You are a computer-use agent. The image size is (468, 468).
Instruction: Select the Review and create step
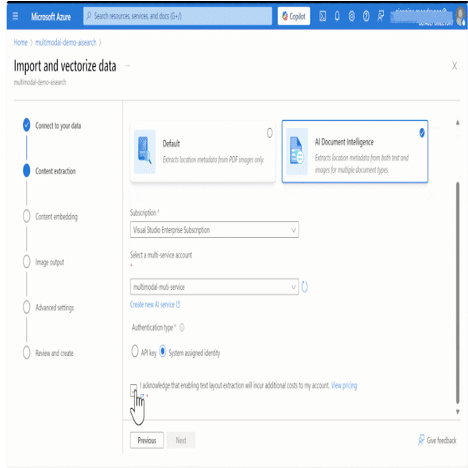tap(48, 353)
